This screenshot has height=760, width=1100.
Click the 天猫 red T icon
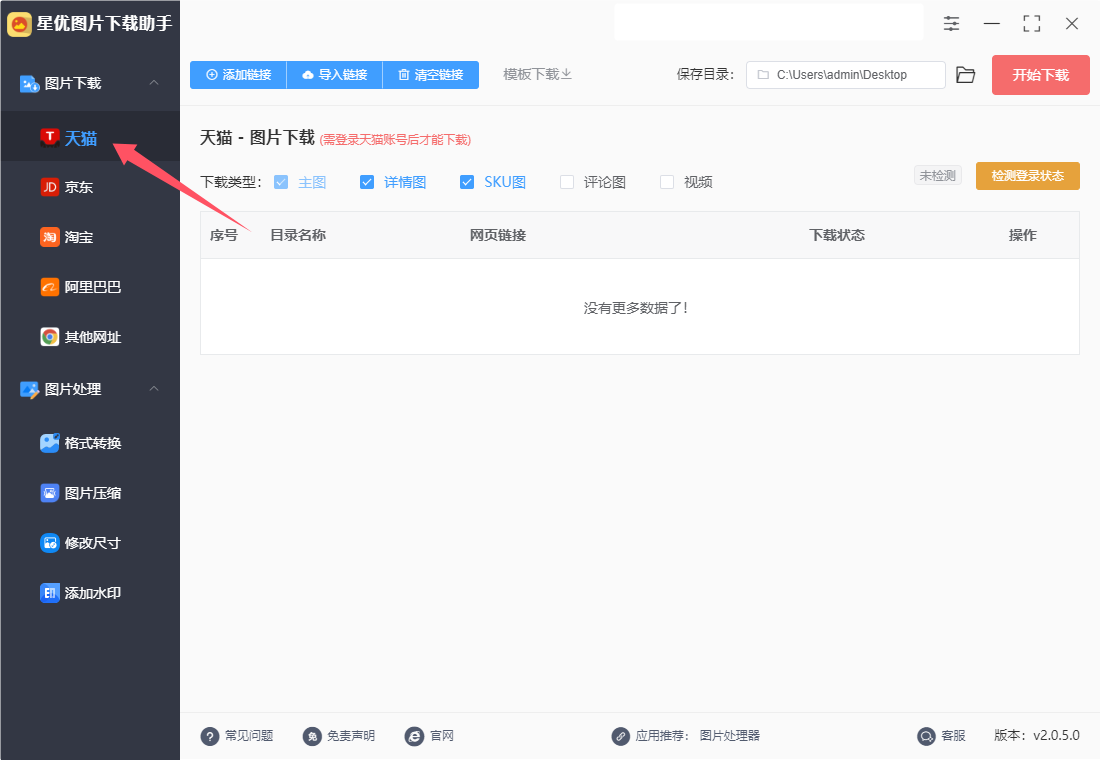pyautogui.click(x=50, y=138)
